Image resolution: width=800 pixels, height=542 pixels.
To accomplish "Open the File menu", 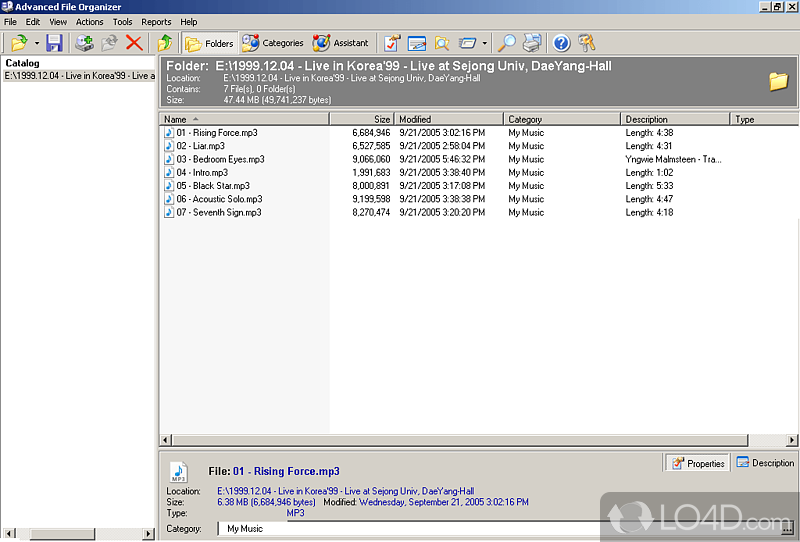I will 10,22.
